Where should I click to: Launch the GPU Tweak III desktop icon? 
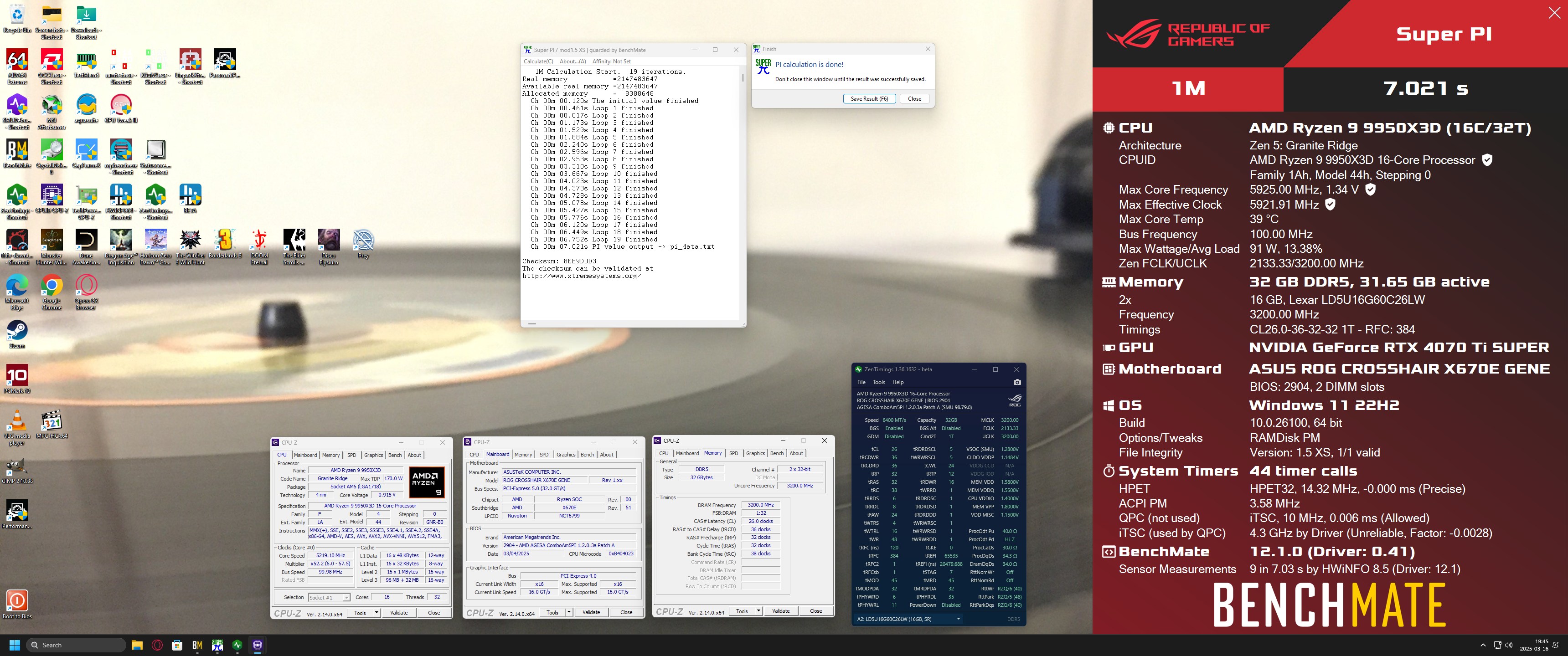[121, 108]
